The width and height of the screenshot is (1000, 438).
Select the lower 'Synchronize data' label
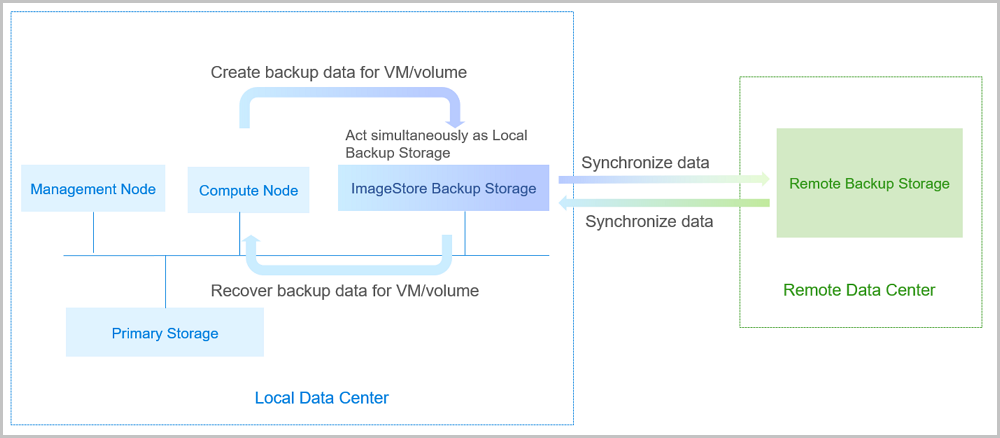tap(649, 221)
